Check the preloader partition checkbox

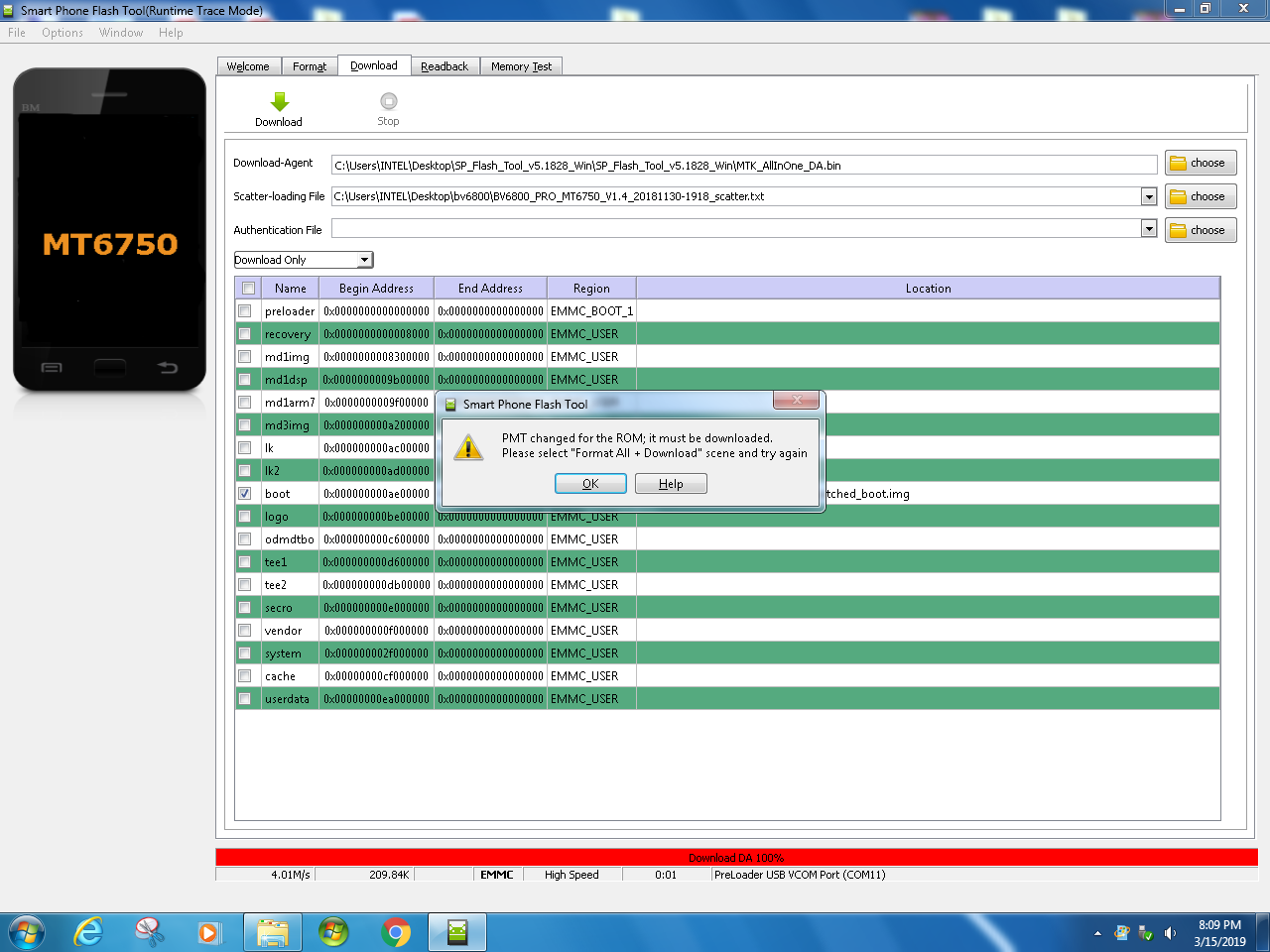[x=244, y=311]
